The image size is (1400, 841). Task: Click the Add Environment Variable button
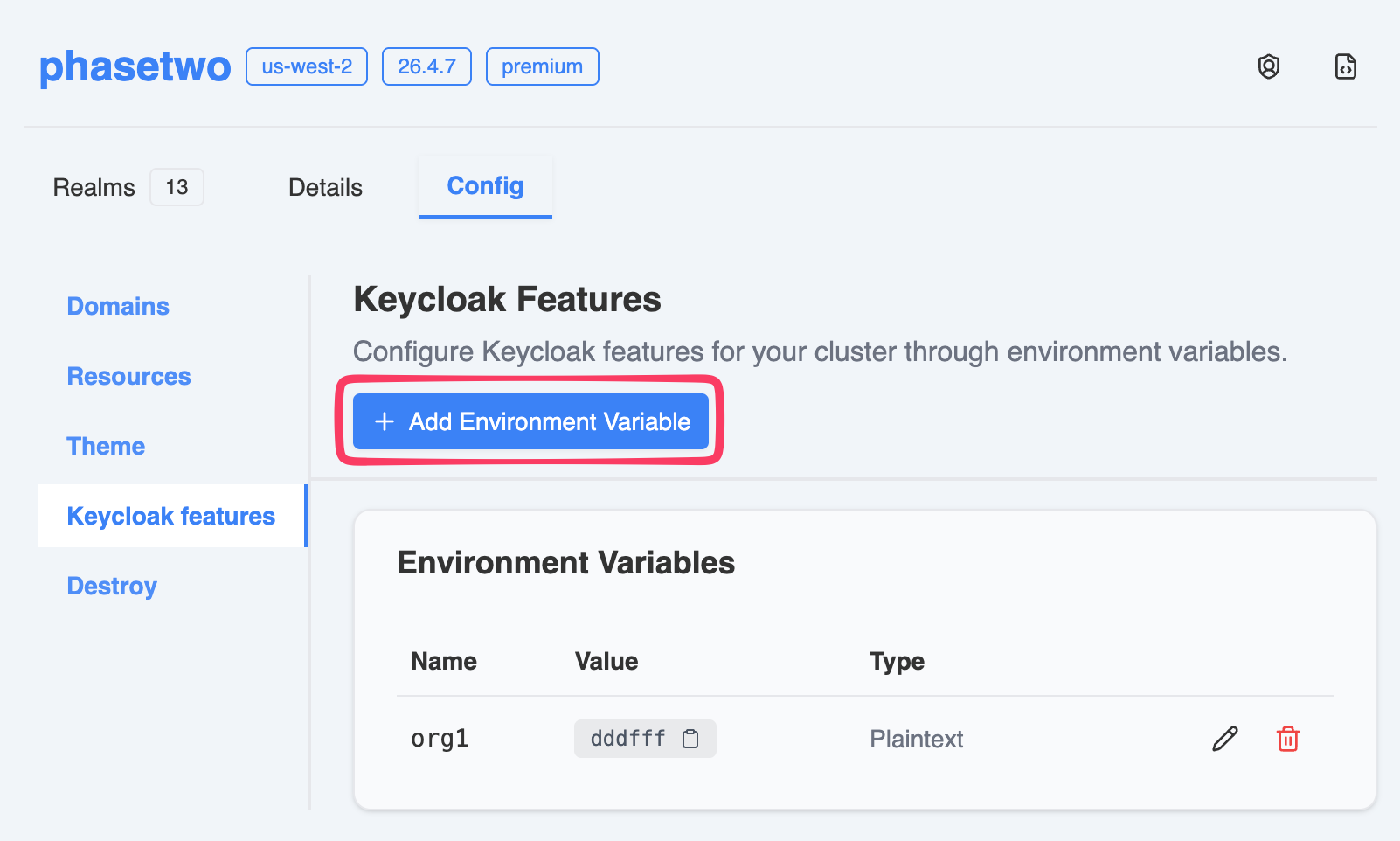pyautogui.click(x=530, y=421)
